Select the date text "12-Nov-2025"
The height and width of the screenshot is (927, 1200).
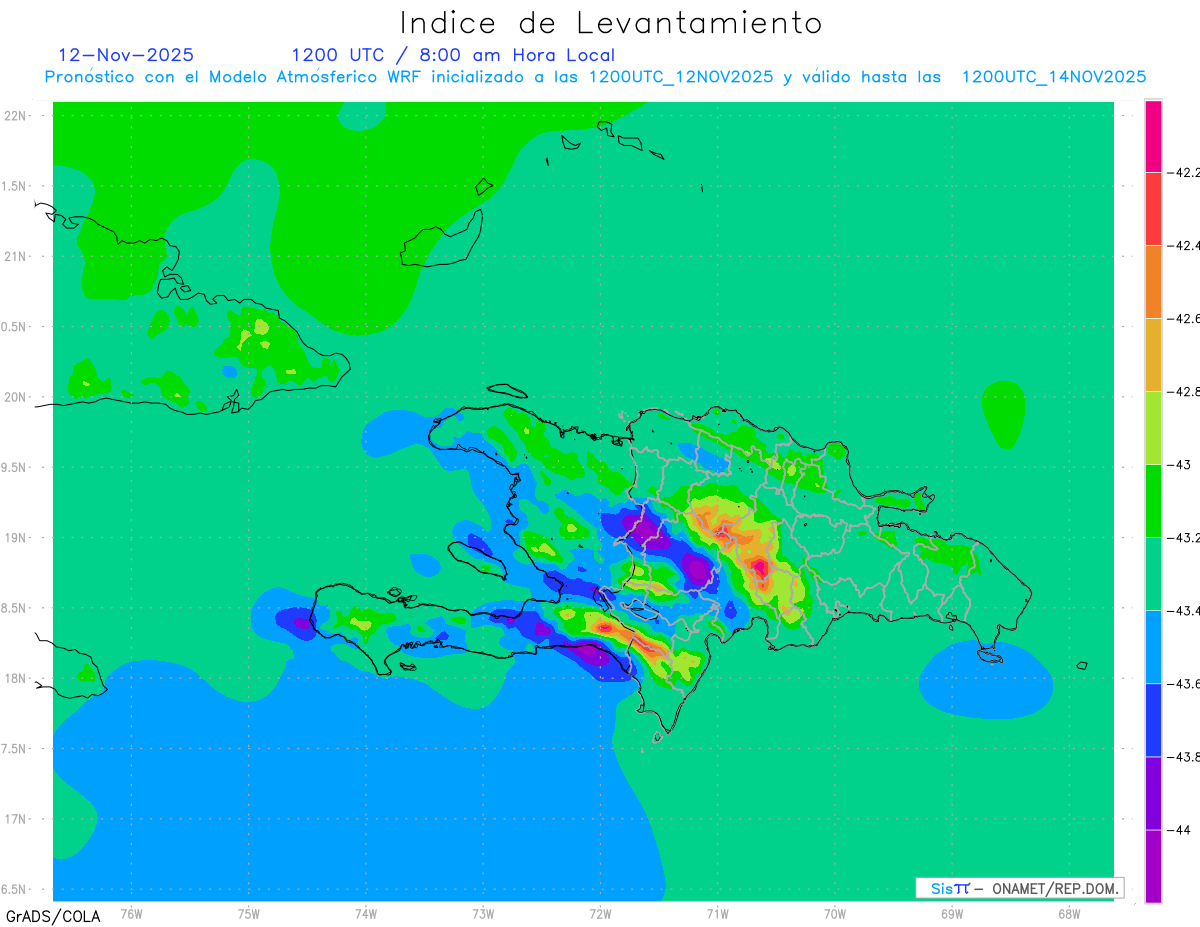[126, 55]
